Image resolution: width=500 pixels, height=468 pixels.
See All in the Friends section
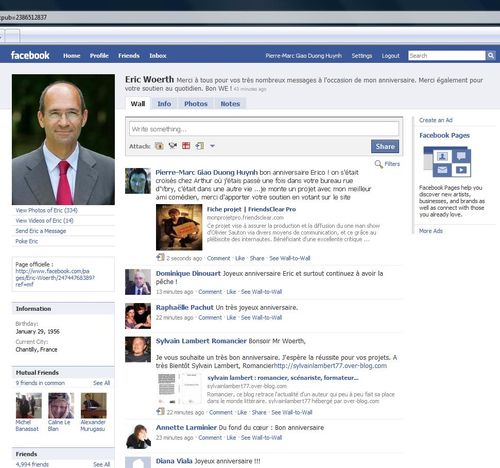(x=102, y=464)
